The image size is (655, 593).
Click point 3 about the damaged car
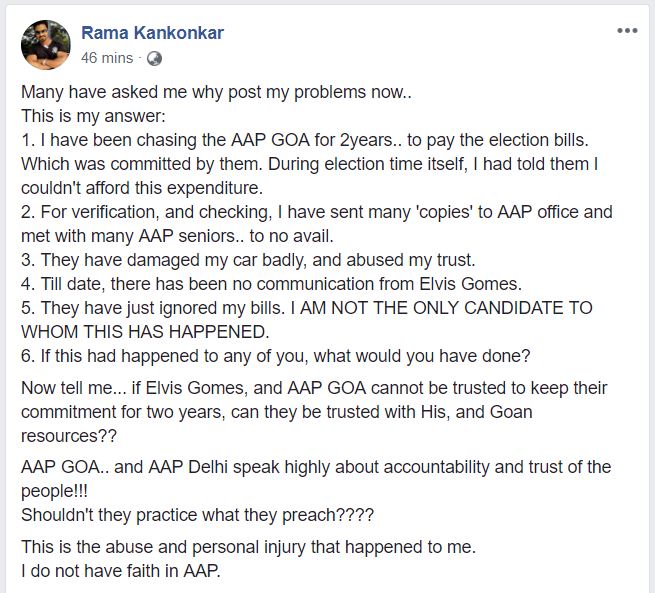click(248, 260)
